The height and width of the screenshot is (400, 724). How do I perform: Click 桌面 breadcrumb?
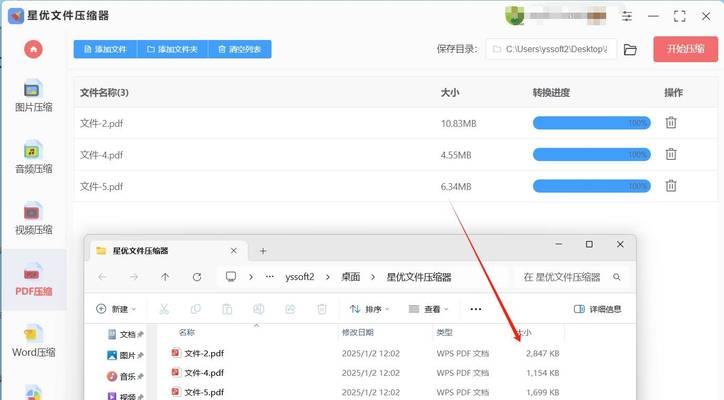coord(350,277)
